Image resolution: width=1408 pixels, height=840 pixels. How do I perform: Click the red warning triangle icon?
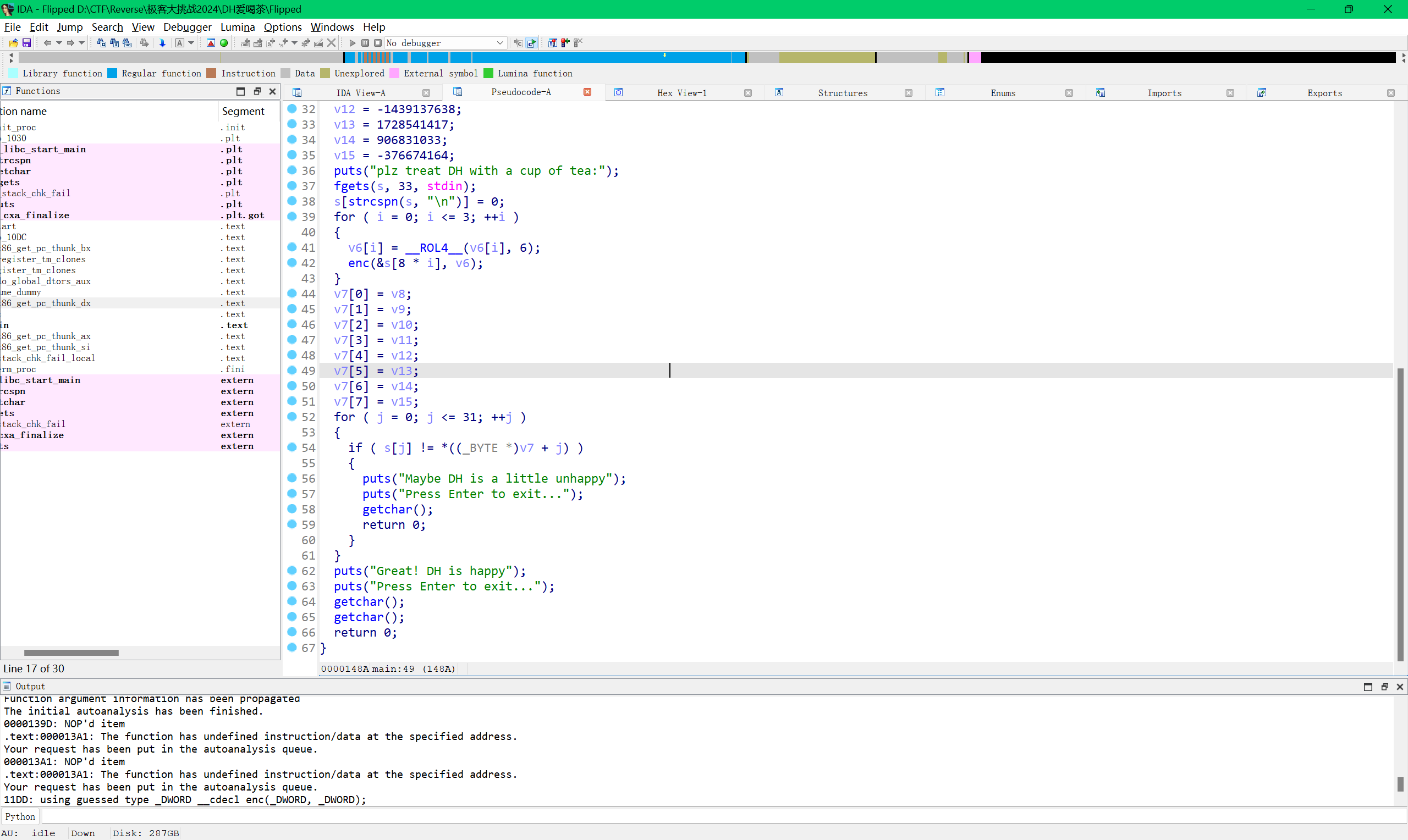211,43
